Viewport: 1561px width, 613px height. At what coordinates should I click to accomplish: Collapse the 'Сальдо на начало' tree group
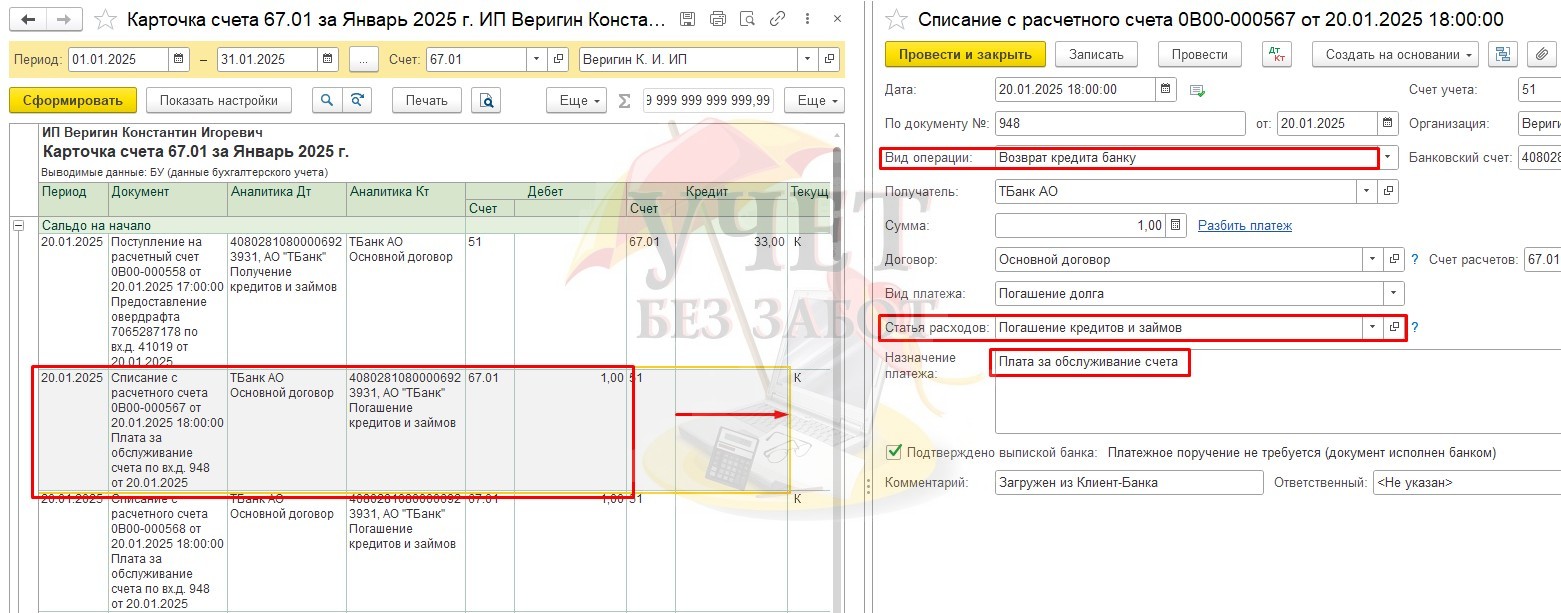click(18, 226)
